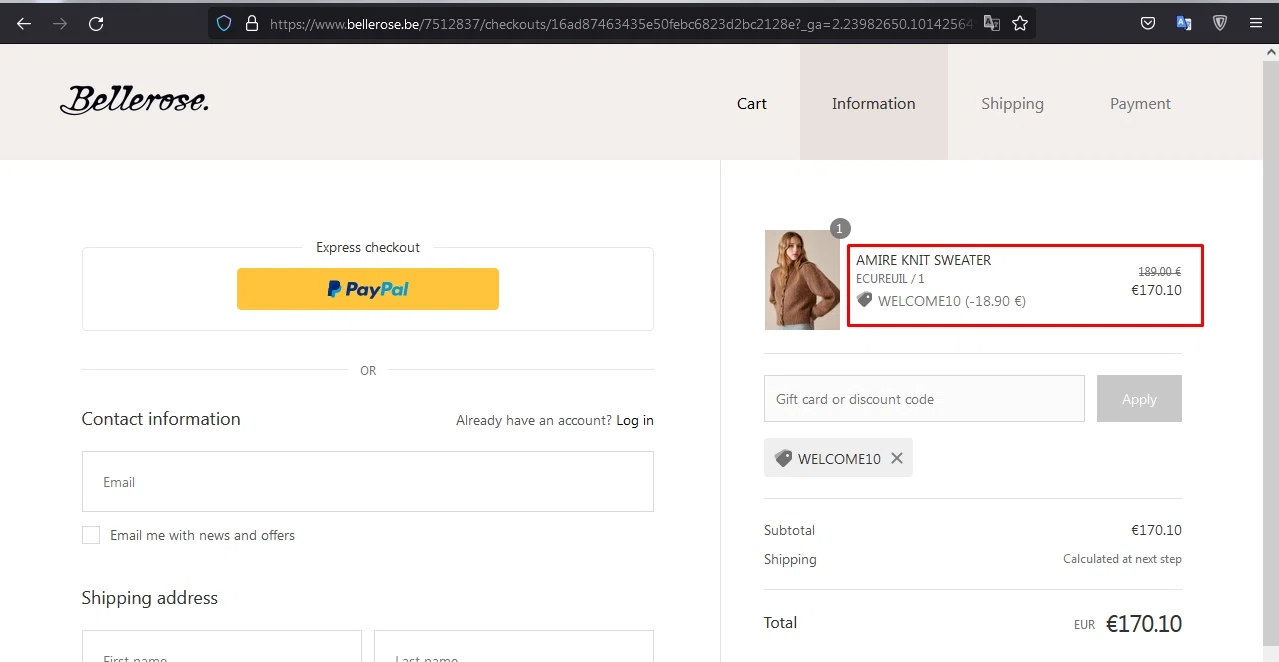The width and height of the screenshot is (1279, 662).
Task: Click the sweater product thumbnail
Action: [x=802, y=280]
